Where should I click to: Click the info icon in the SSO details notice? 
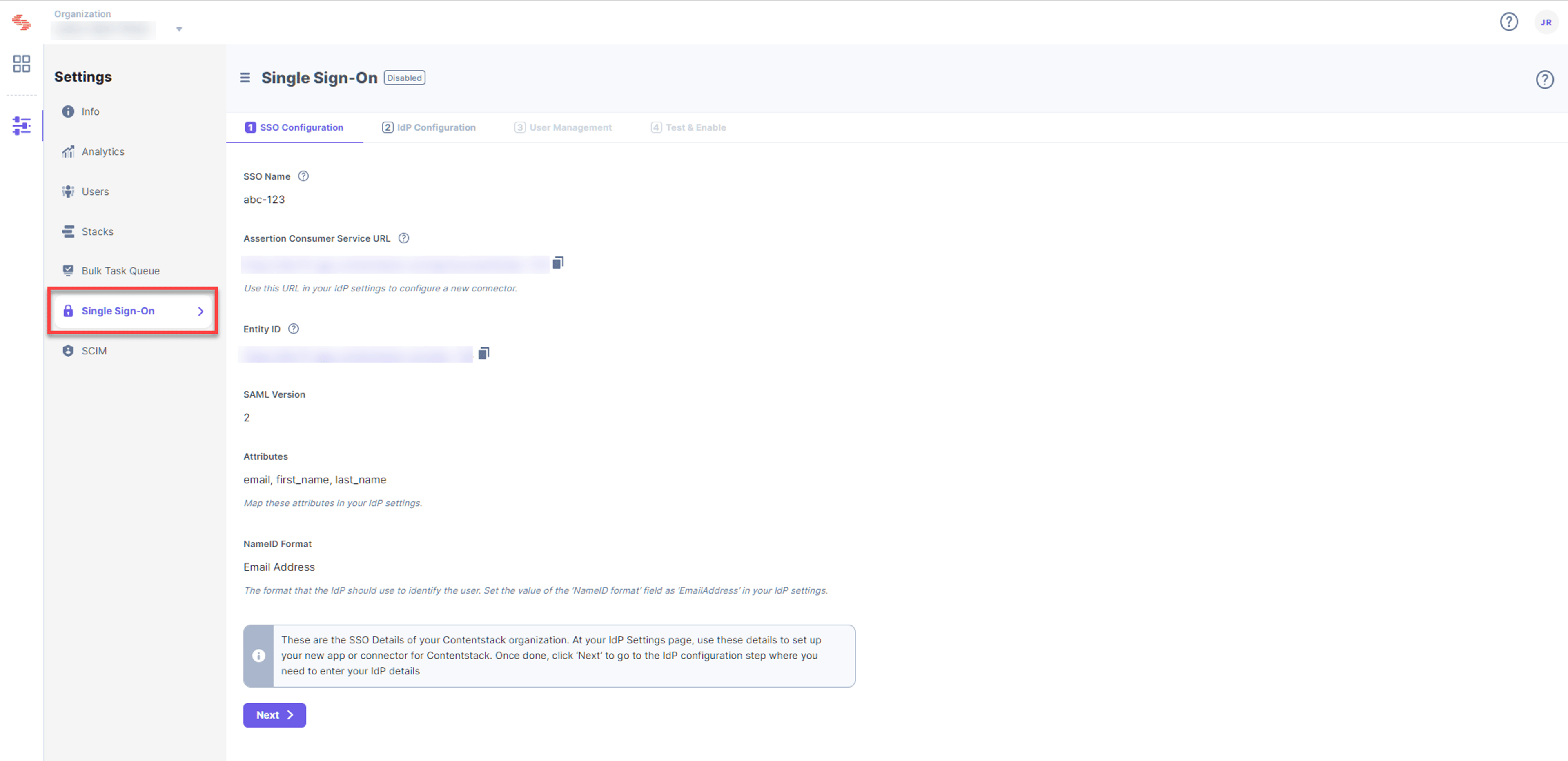click(x=259, y=656)
